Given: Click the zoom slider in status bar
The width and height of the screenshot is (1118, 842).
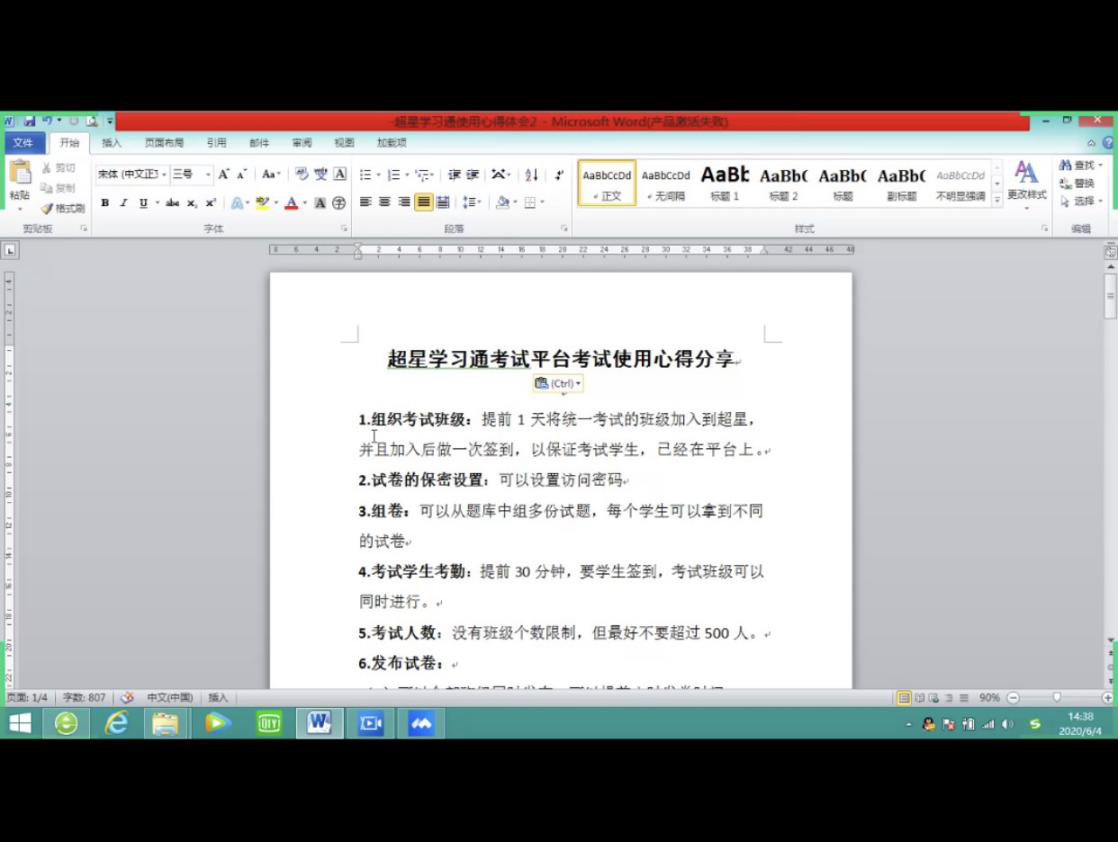Looking at the screenshot, I should click(1057, 697).
